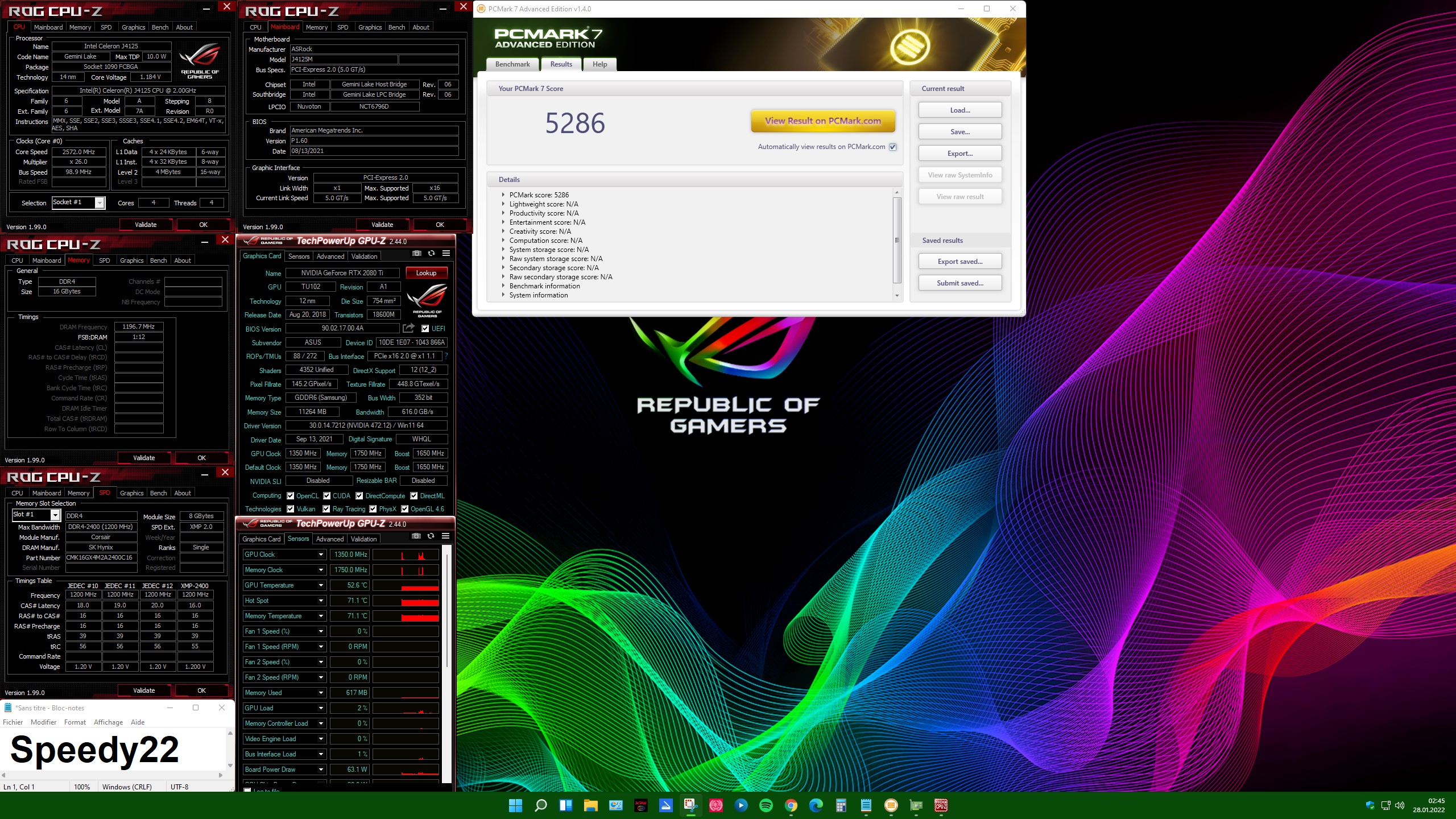Open File Explorer from taskbar
Viewport: 1456px width, 819px height.
590,805
